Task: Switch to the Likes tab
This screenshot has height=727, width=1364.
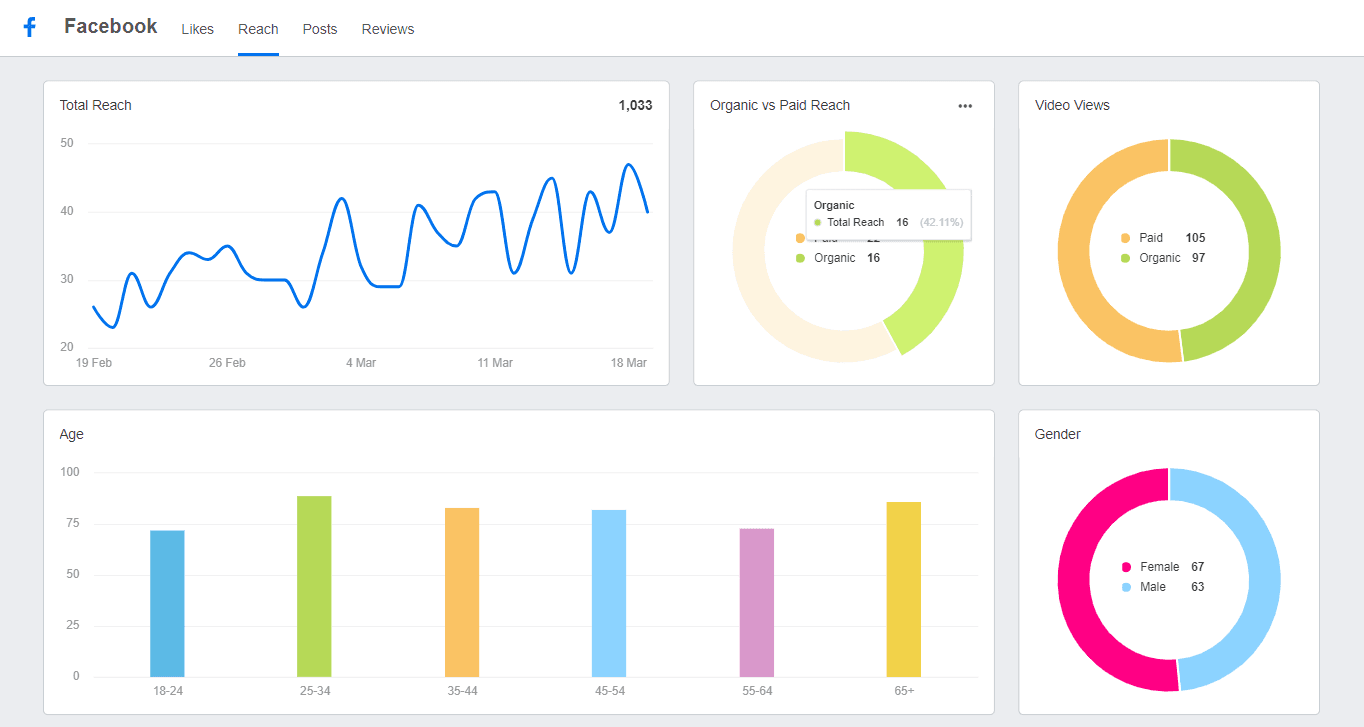Action: (x=197, y=29)
